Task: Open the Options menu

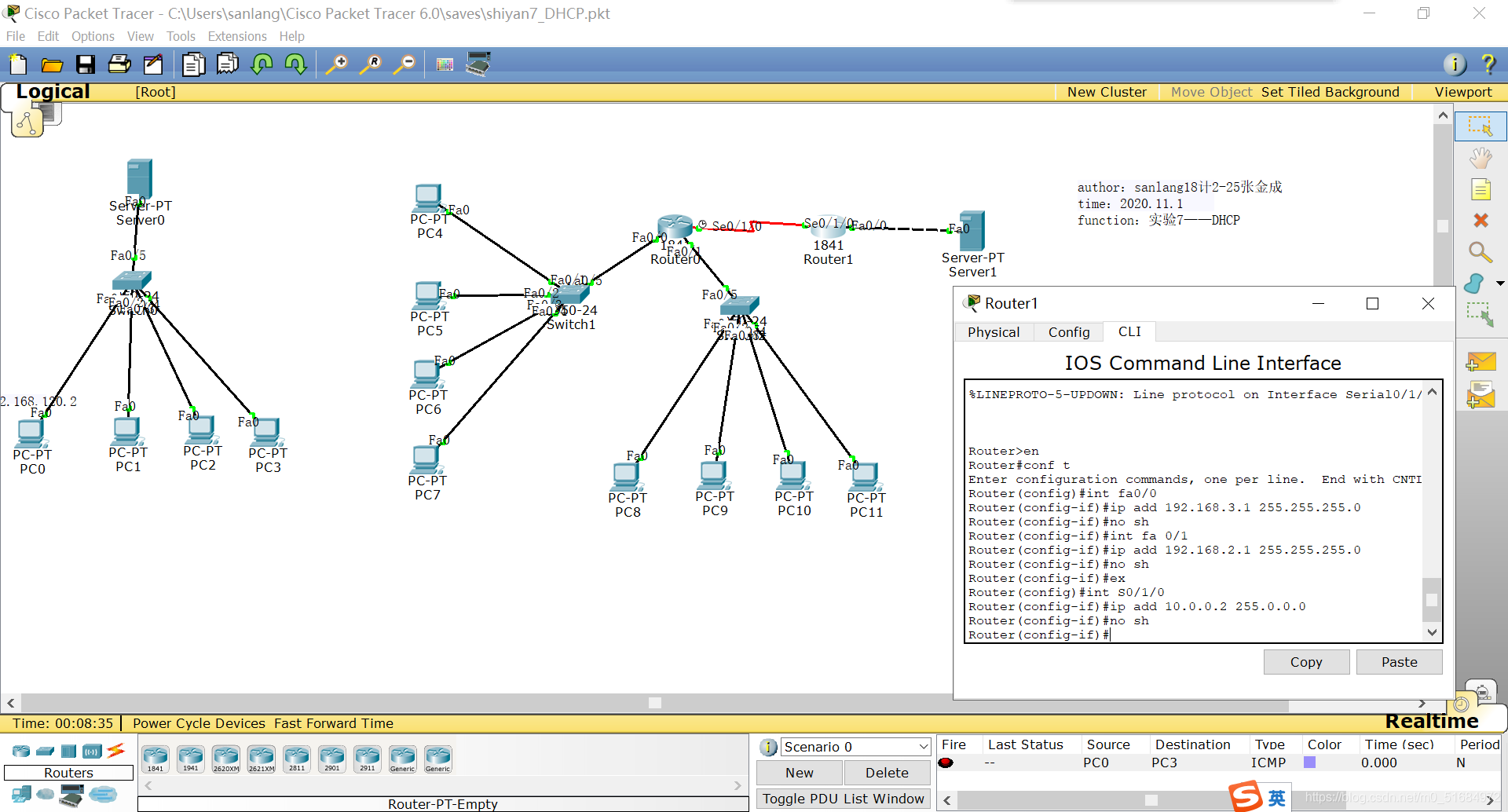Action: 93,36
